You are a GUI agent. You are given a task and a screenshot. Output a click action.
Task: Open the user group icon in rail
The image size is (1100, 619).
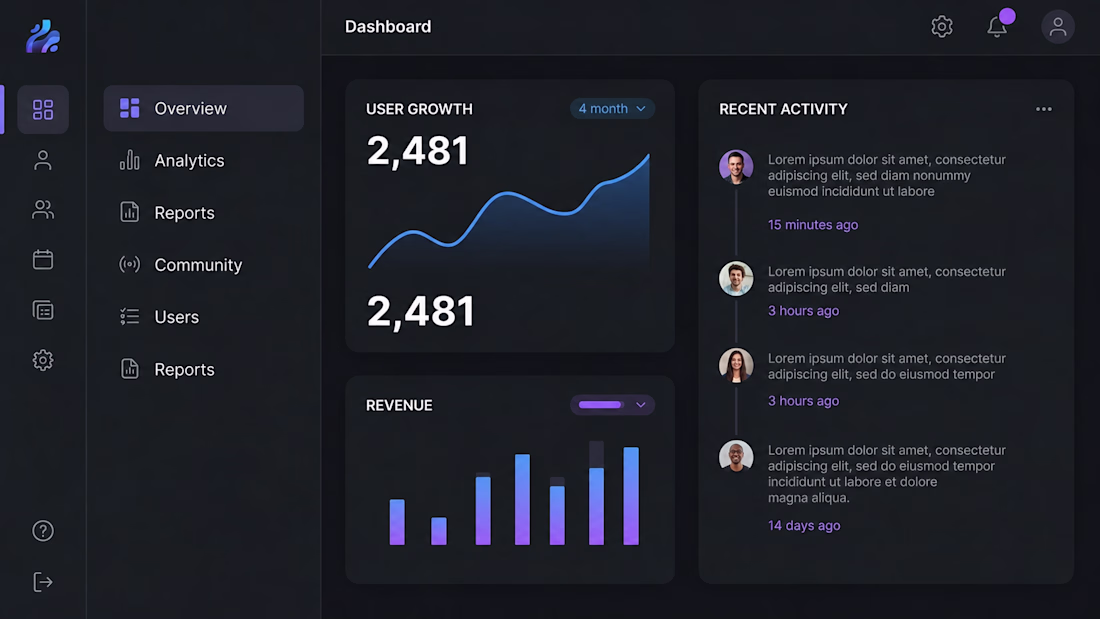click(43, 210)
